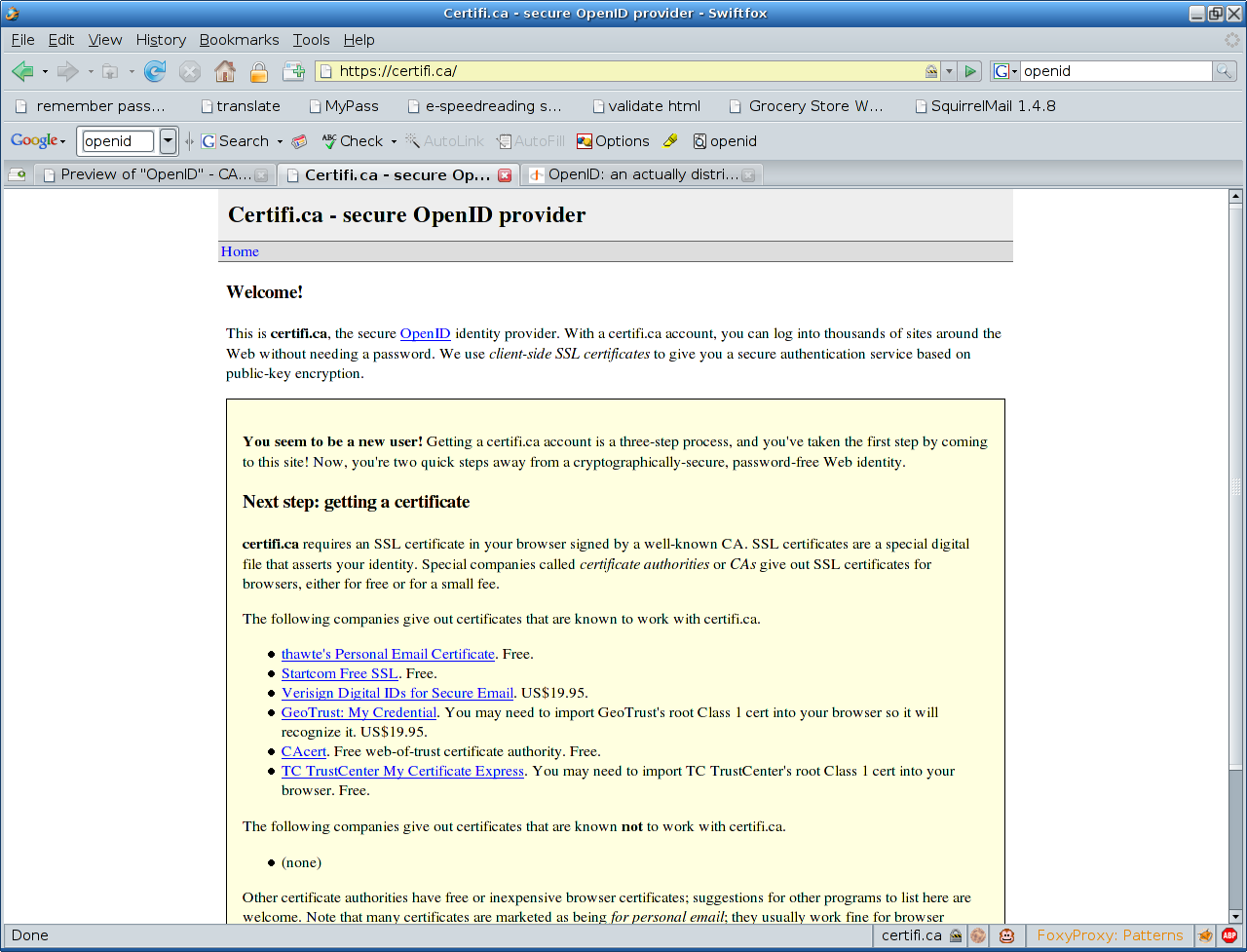Click the green Go arrow beside address bar
The height and width of the screenshot is (952, 1247).
pos(969,71)
